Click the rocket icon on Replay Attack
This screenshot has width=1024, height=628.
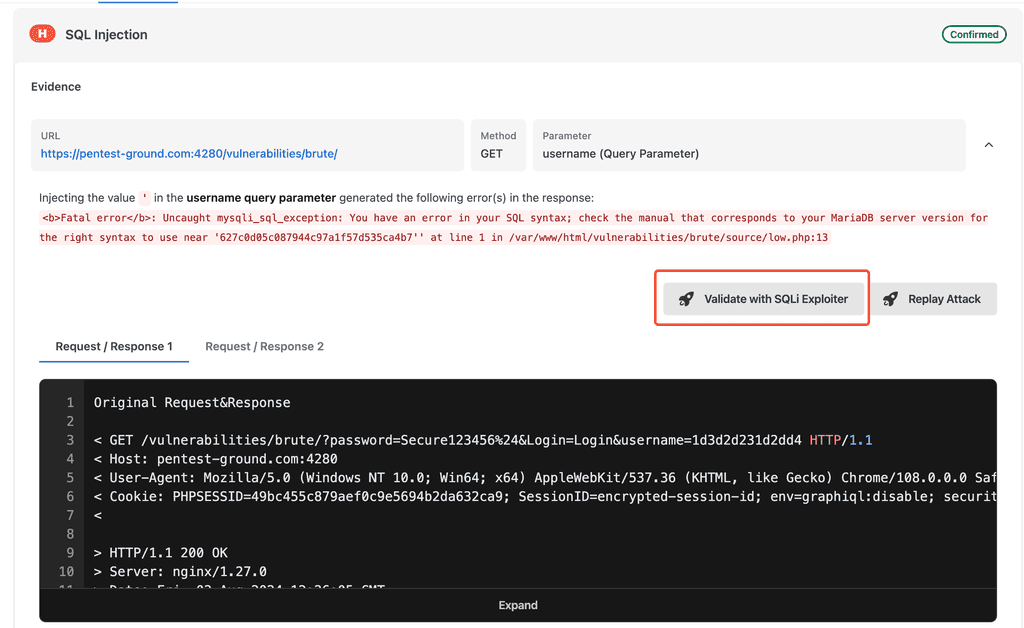pos(889,298)
